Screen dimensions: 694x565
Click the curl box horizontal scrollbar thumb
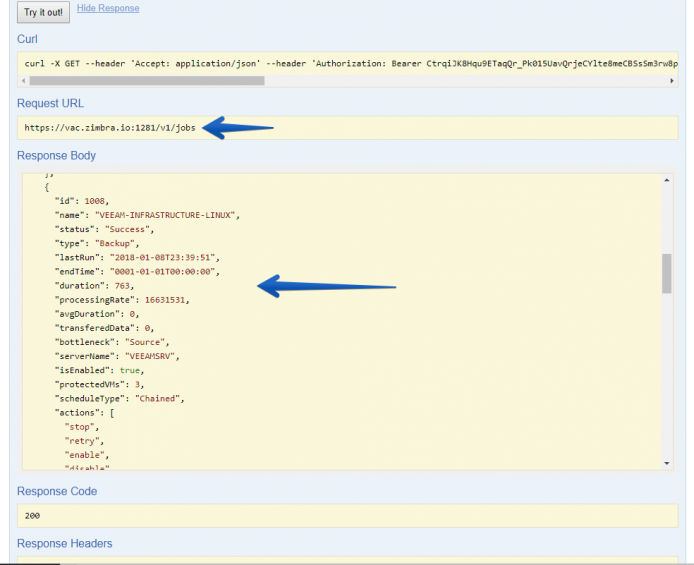pos(147,81)
